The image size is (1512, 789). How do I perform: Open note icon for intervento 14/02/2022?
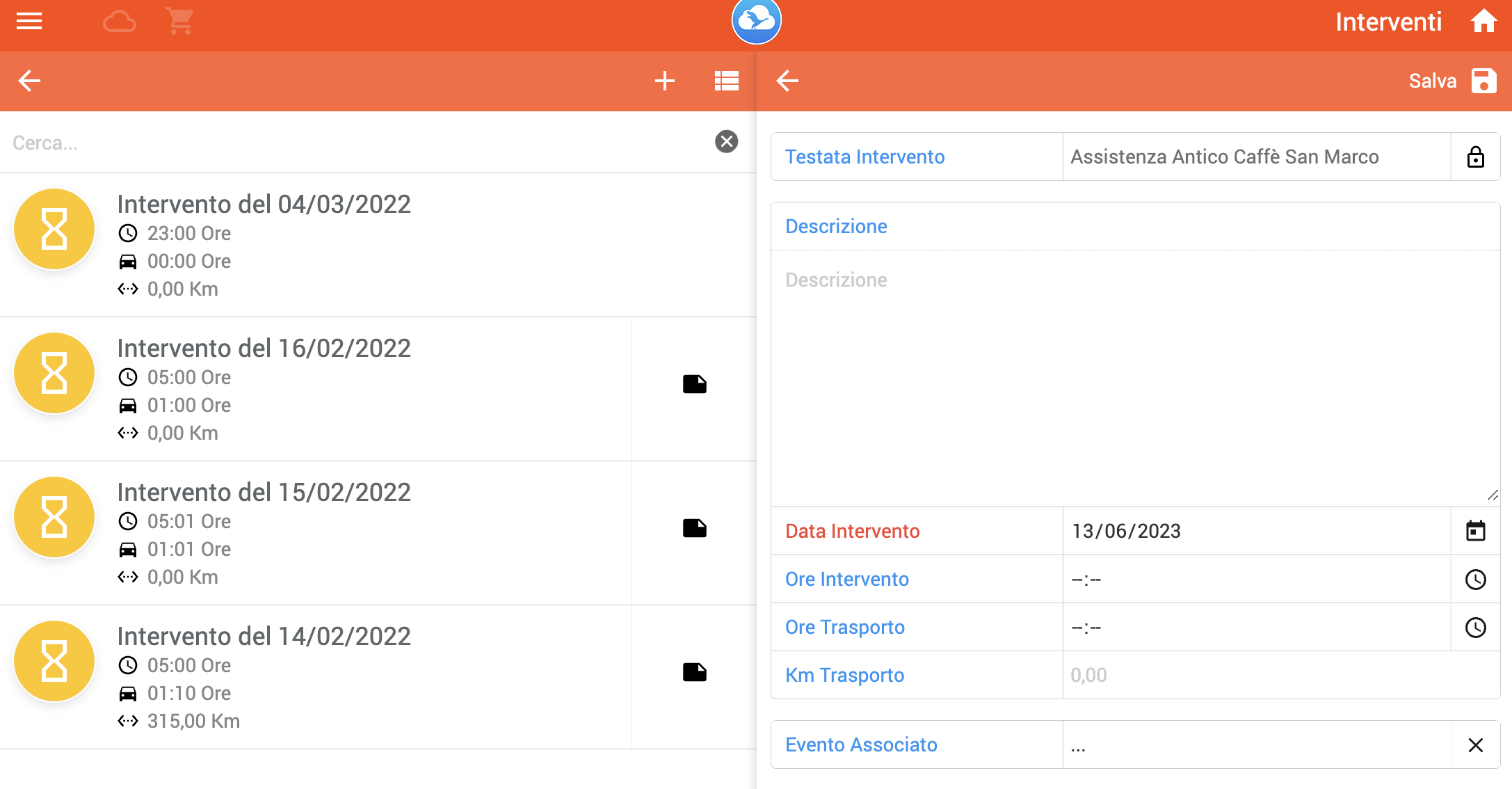click(694, 672)
